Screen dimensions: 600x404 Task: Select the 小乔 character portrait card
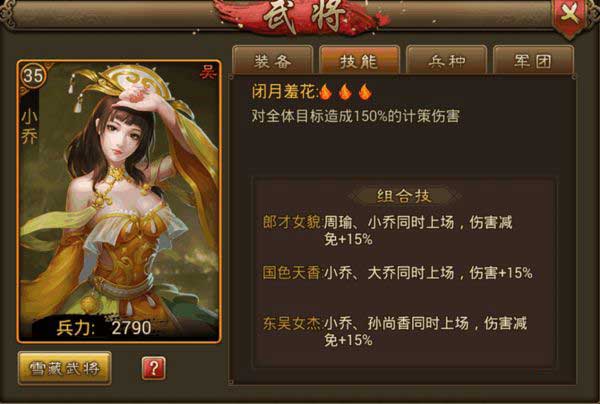119,201
